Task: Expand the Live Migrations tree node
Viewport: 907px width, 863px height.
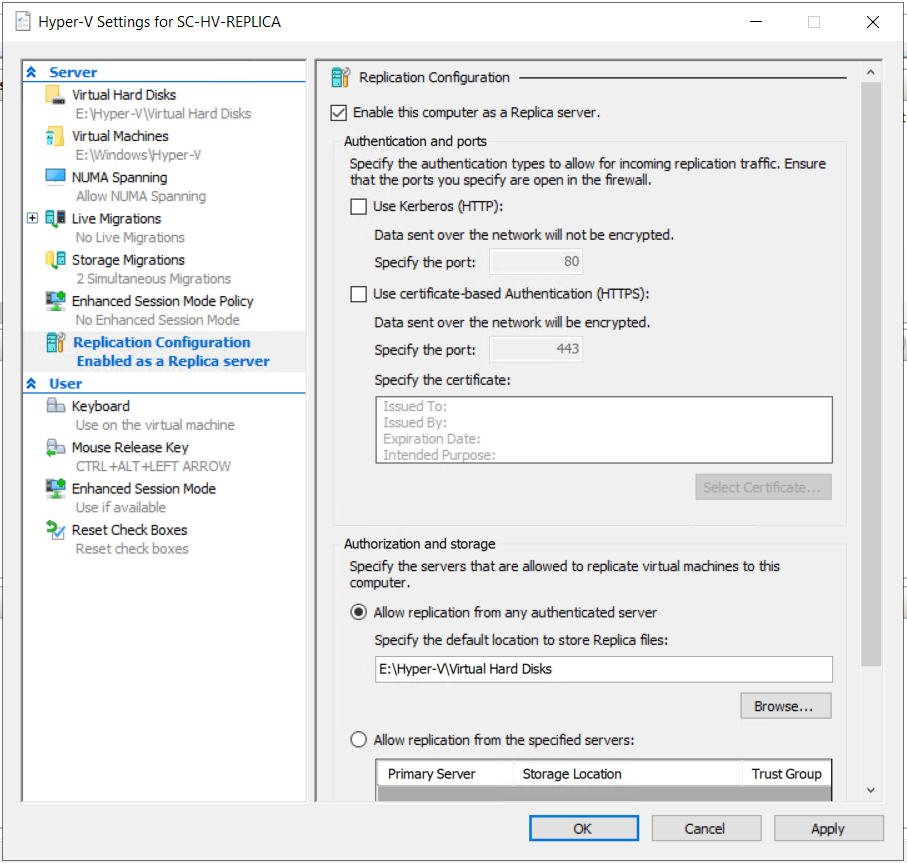Action: pos(32,218)
